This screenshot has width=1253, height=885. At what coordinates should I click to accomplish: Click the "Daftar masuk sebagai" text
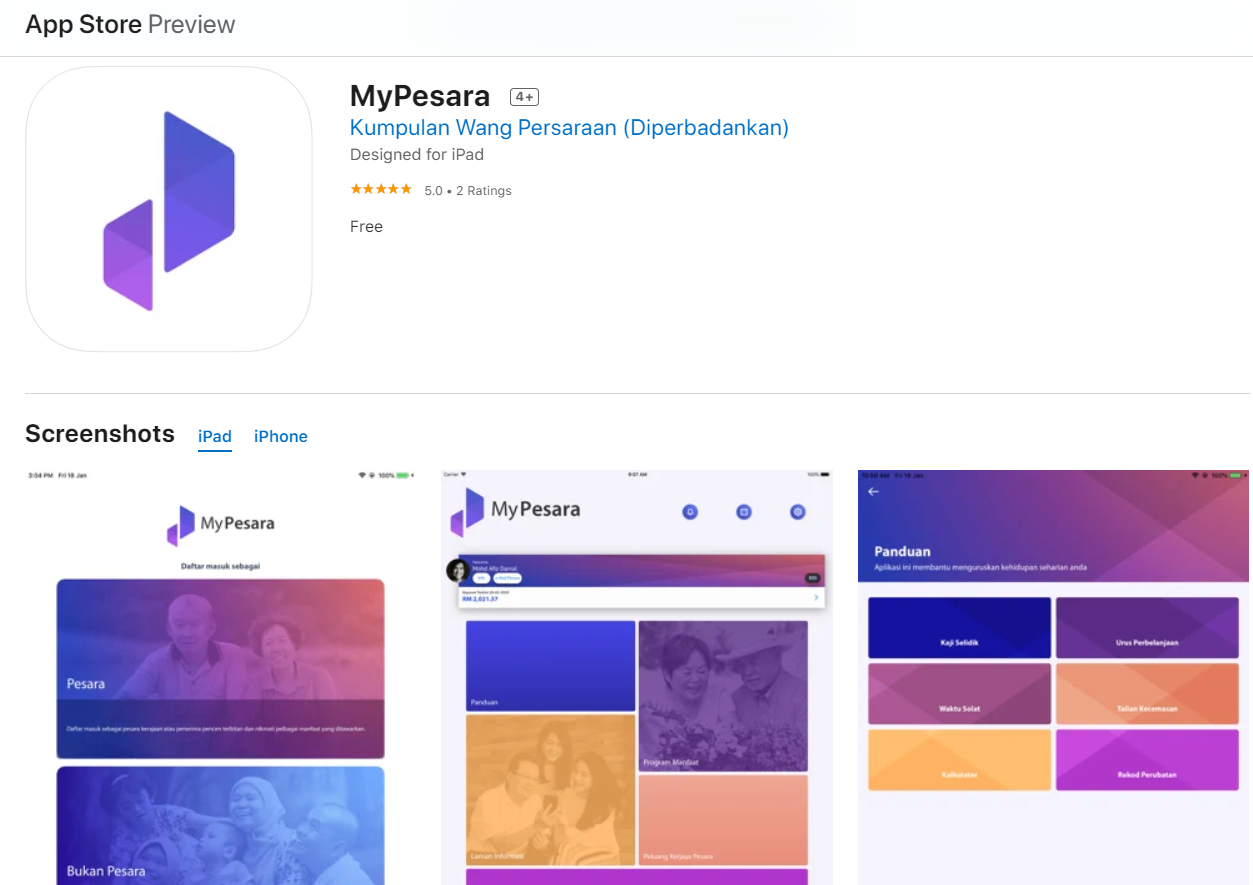pyautogui.click(x=220, y=566)
